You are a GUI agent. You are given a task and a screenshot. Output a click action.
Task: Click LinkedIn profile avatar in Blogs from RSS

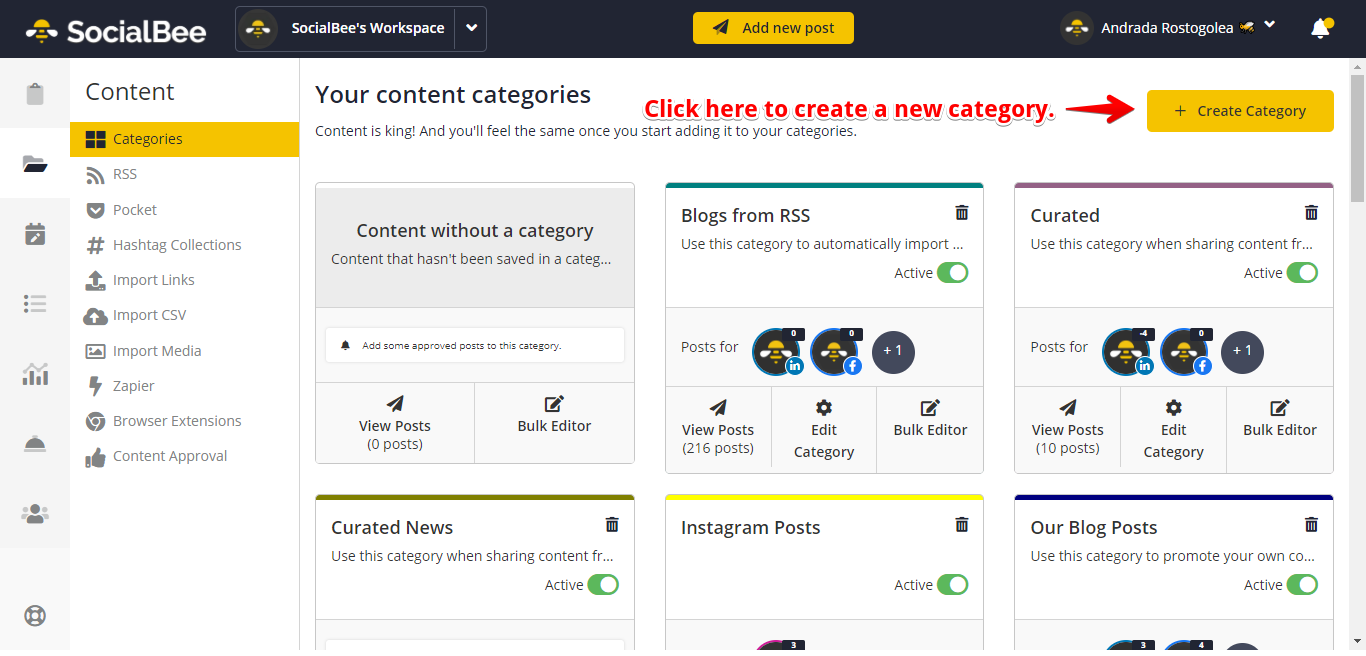(x=777, y=352)
